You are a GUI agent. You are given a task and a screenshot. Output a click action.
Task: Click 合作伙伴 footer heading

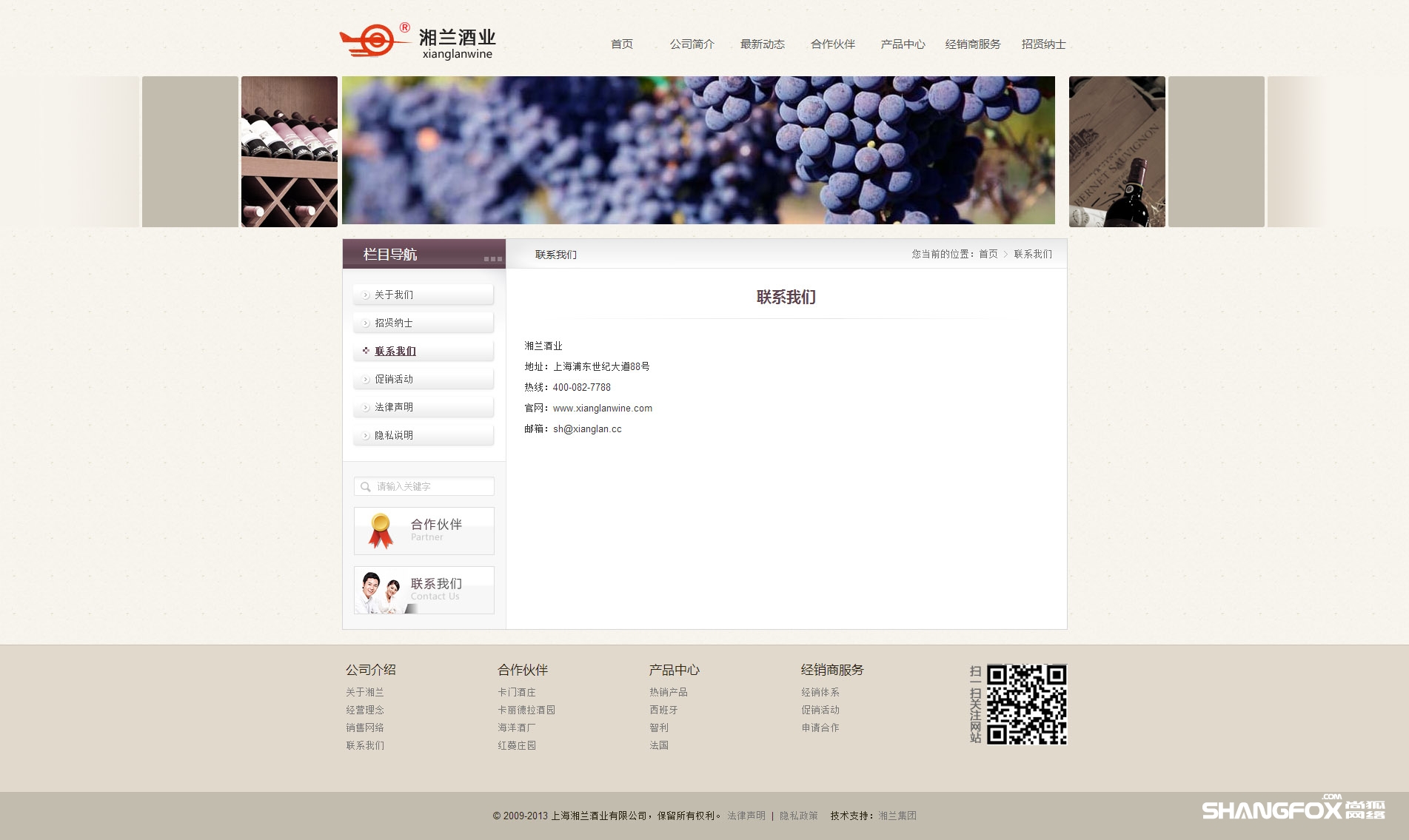tap(523, 670)
